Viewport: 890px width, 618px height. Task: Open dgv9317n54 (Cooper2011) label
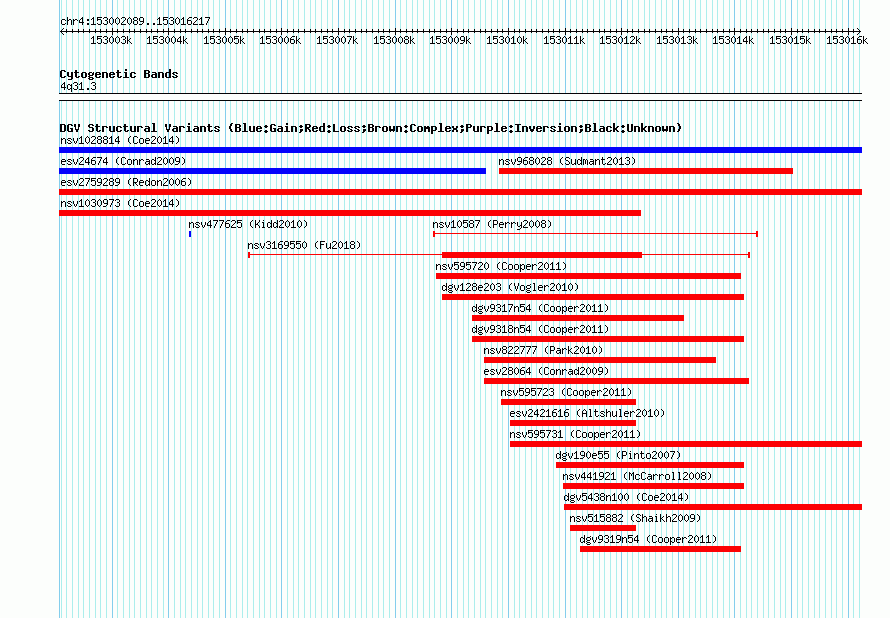point(540,308)
